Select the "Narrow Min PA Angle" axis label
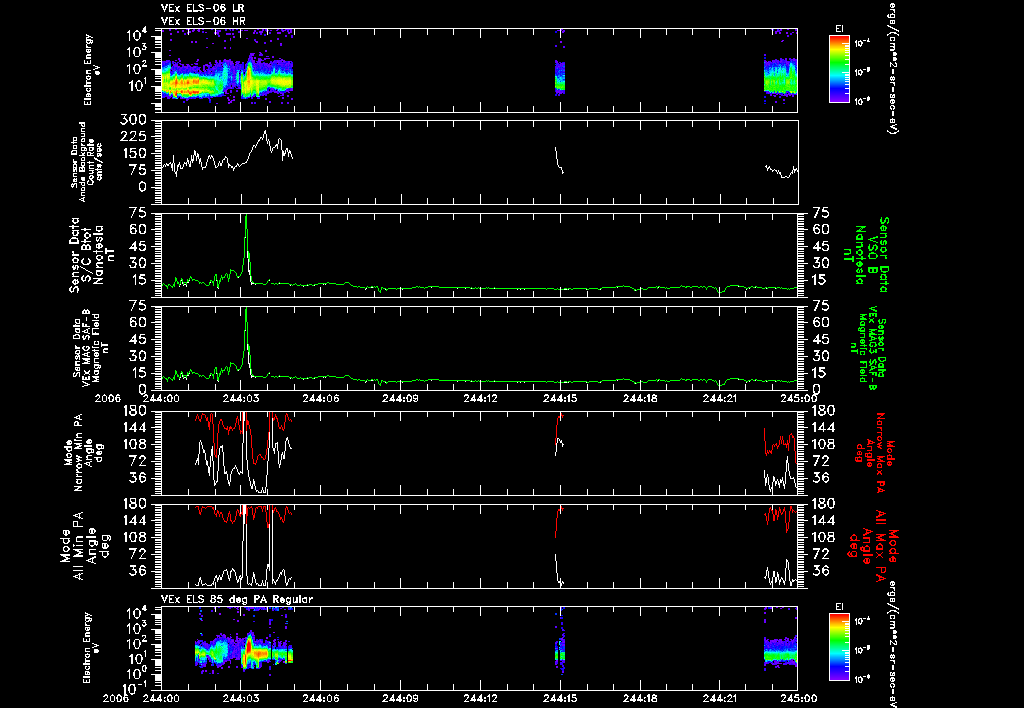The height and width of the screenshot is (708, 1024). point(83,455)
